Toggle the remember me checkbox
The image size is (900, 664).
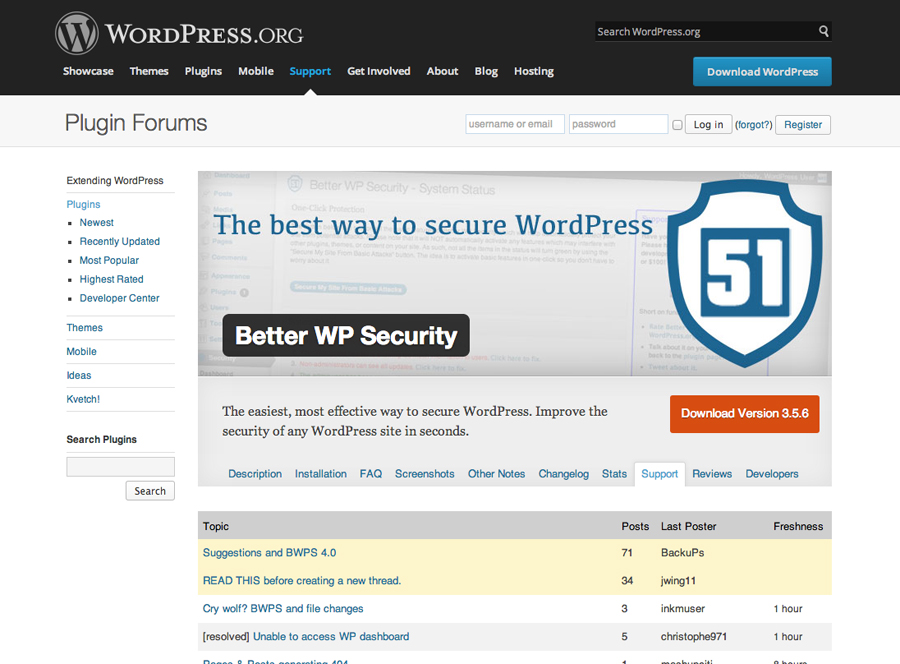(x=677, y=125)
